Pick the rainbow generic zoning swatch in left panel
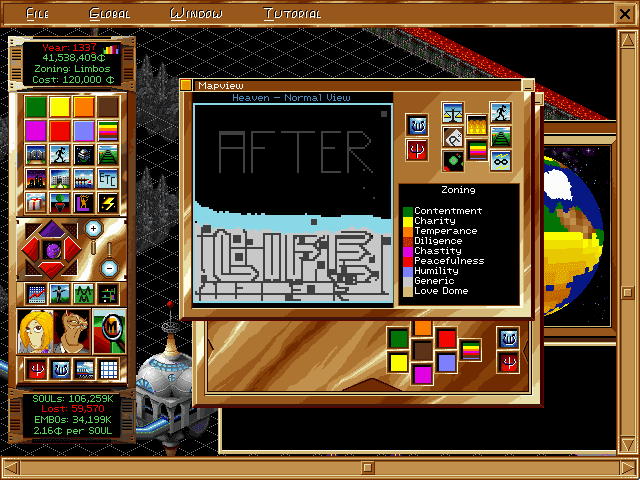The image size is (640, 480). coord(108,131)
